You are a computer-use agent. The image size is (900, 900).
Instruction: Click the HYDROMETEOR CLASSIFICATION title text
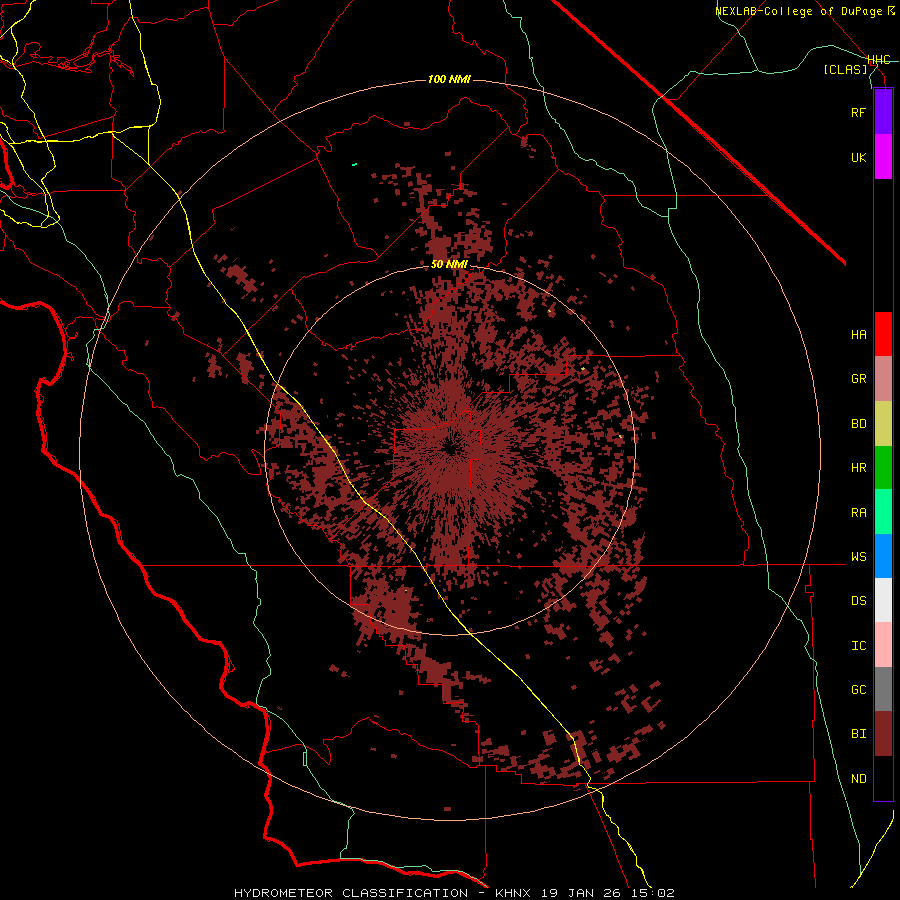point(351,893)
